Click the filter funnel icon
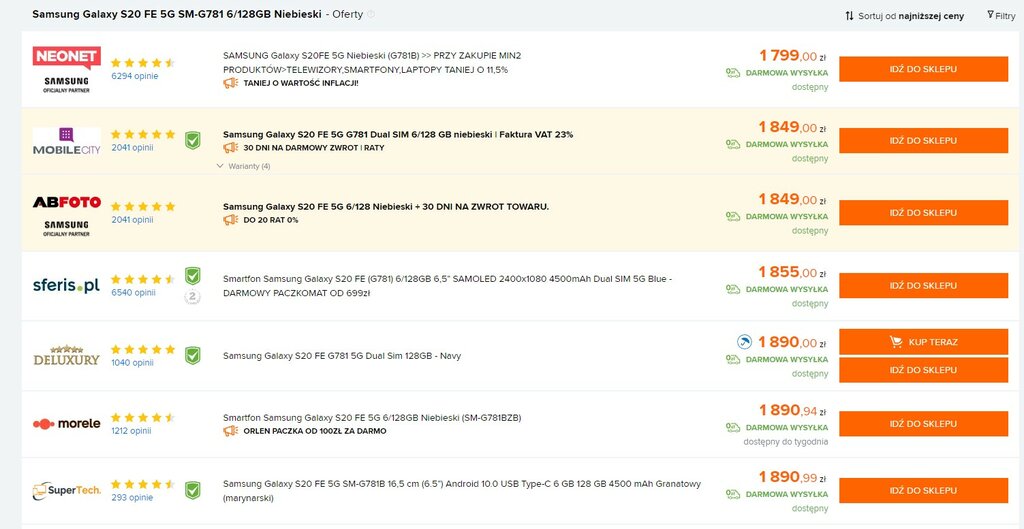1024x529 pixels. point(991,14)
